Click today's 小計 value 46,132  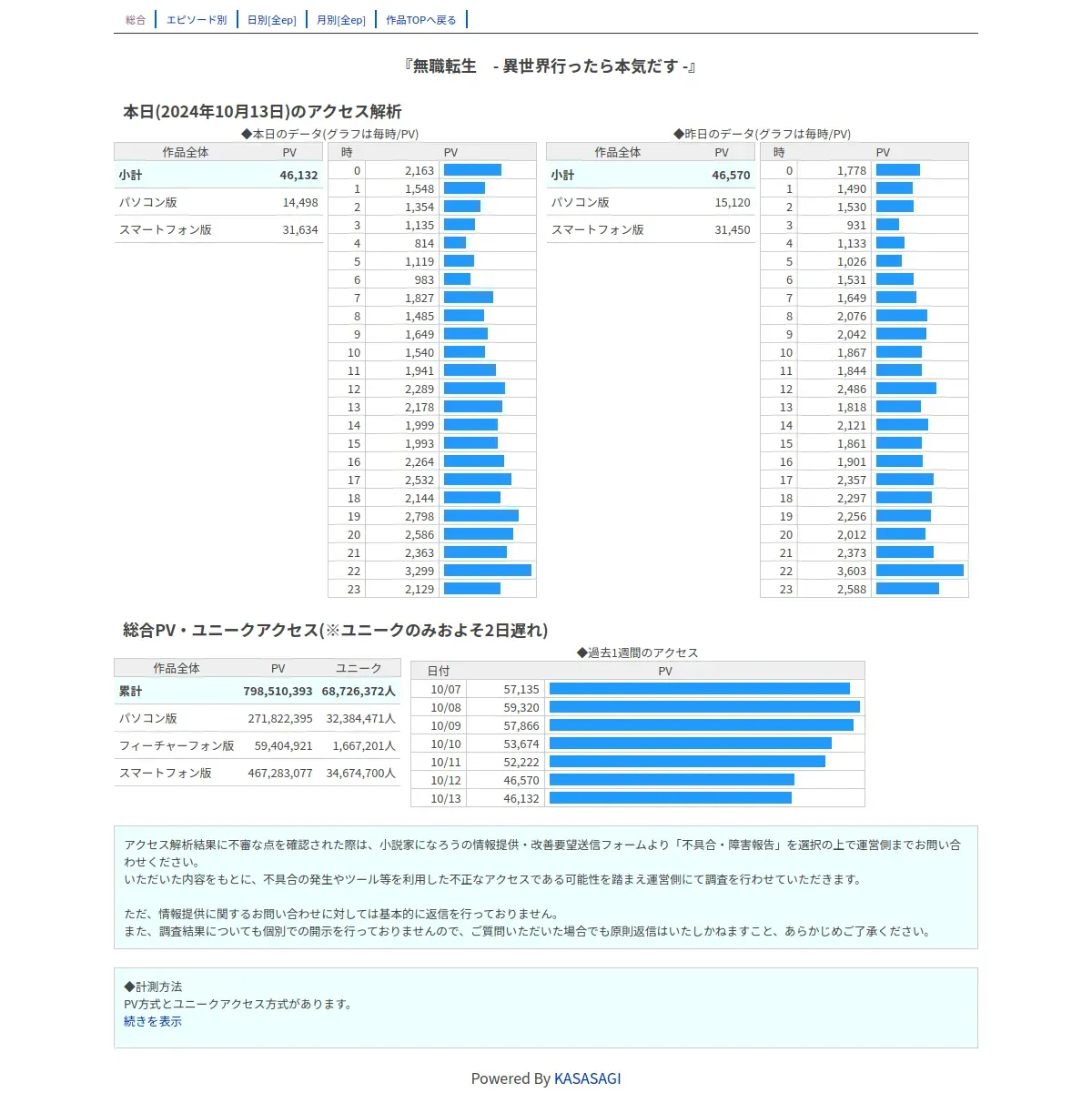(x=298, y=176)
